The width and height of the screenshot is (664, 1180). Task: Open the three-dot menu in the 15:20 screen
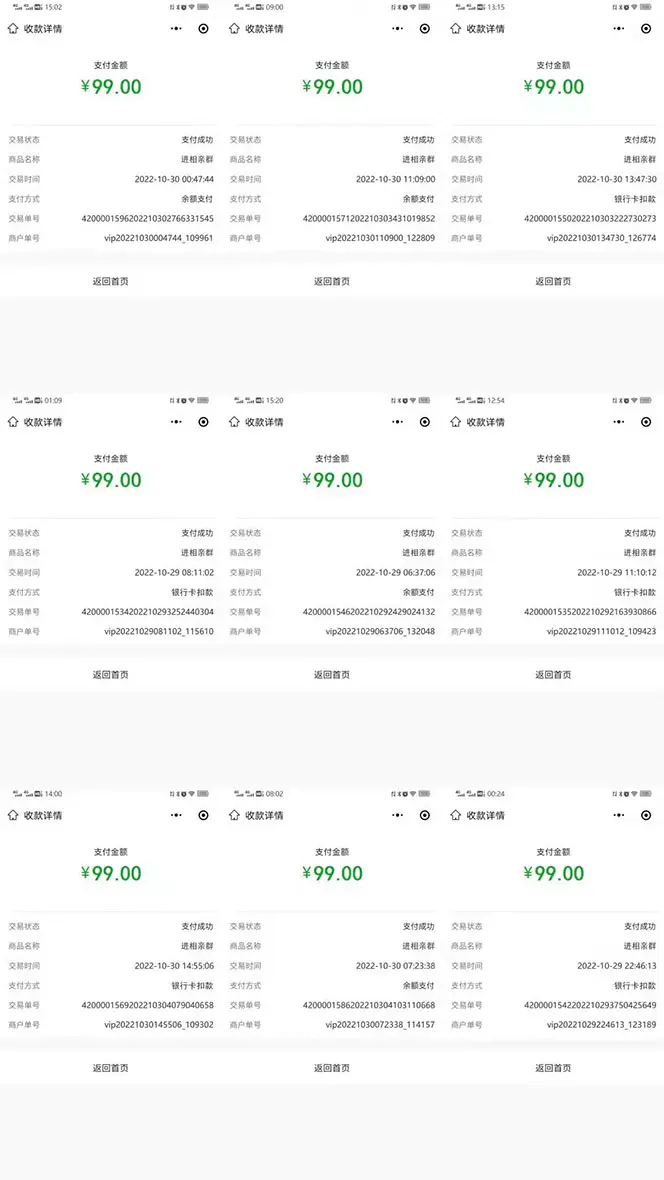tap(398, 422)
